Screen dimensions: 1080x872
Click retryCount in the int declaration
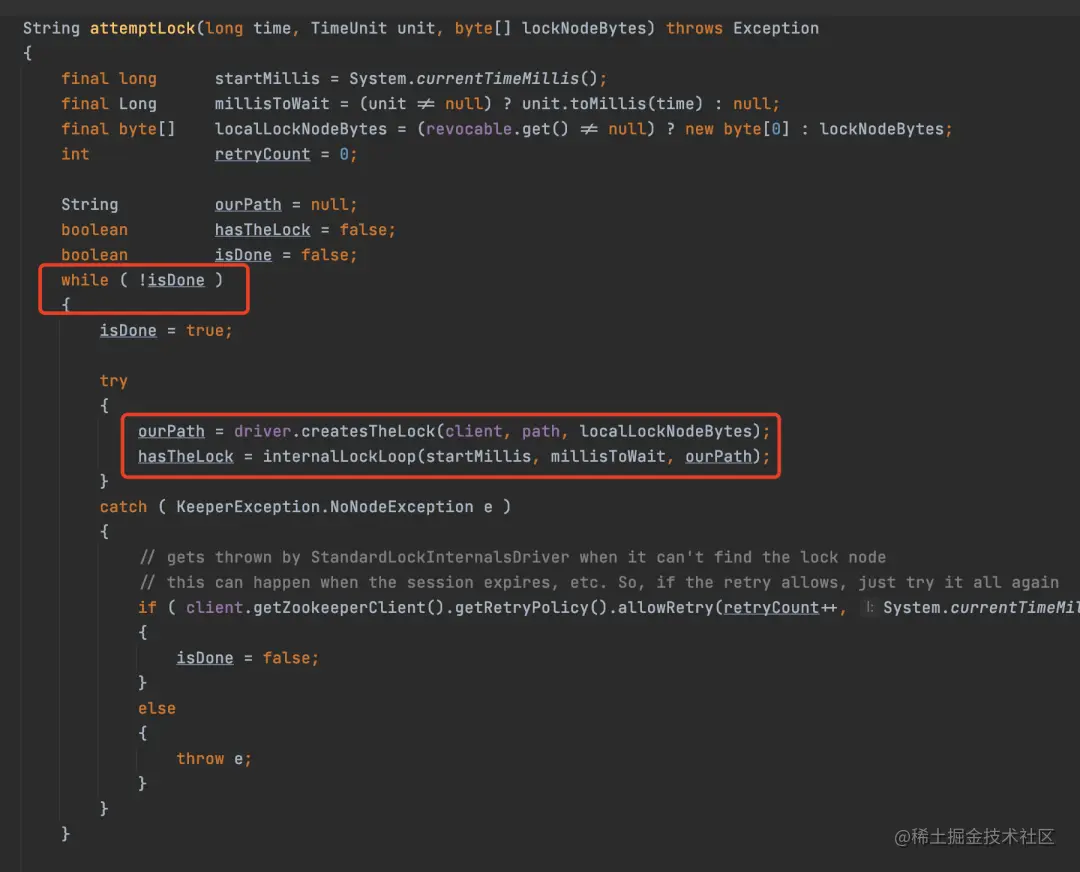click(262, 154)
